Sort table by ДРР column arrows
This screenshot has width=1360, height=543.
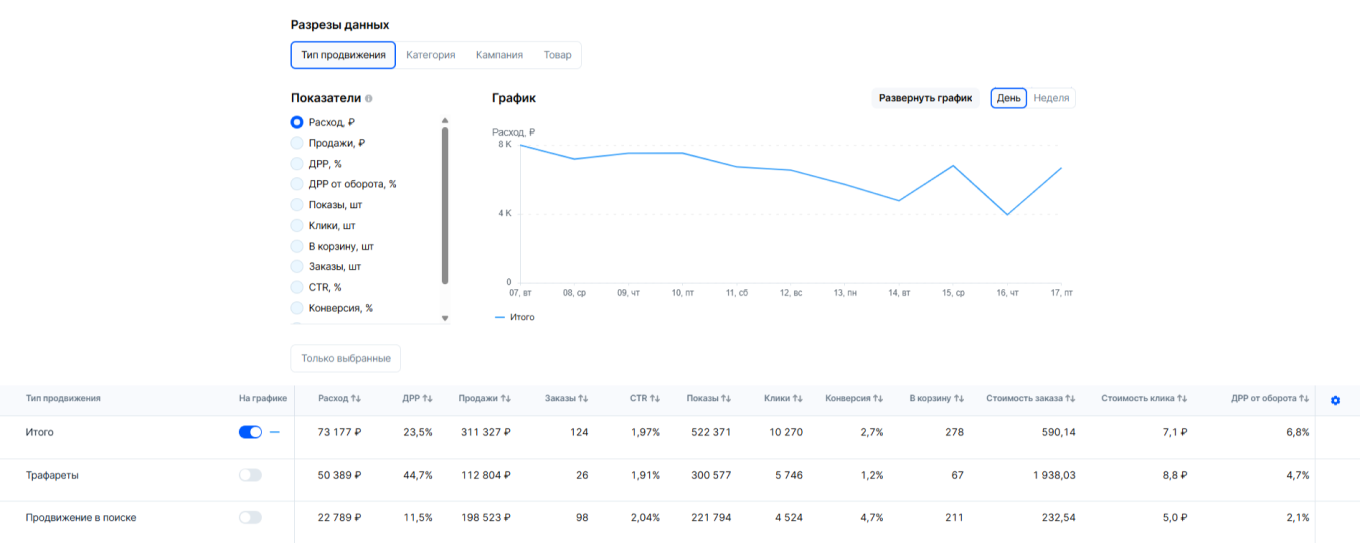pyautogui.click(x=427, y=399)
